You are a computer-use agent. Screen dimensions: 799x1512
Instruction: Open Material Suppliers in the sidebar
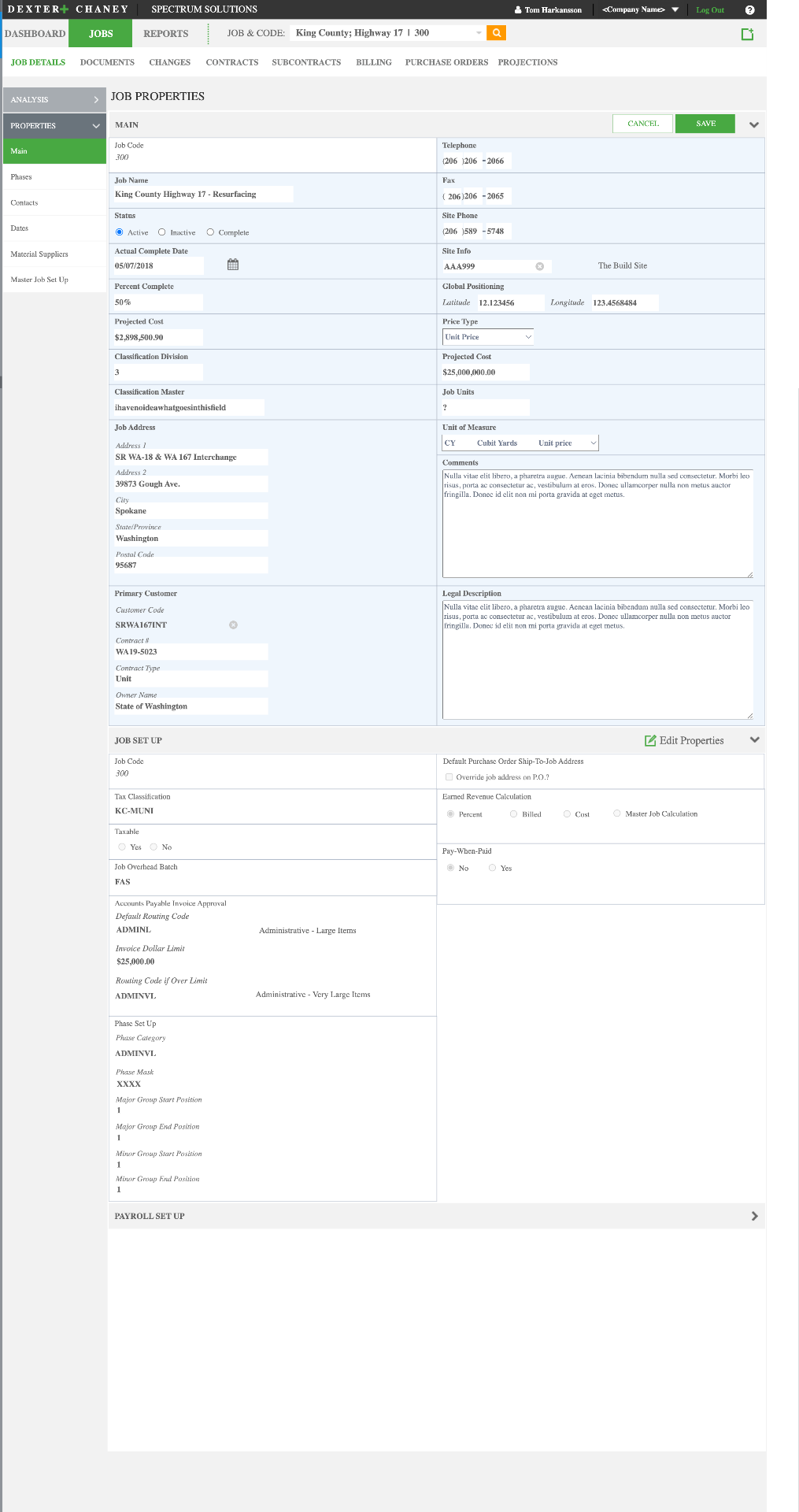pyautogui.click(x=54, y=254)
